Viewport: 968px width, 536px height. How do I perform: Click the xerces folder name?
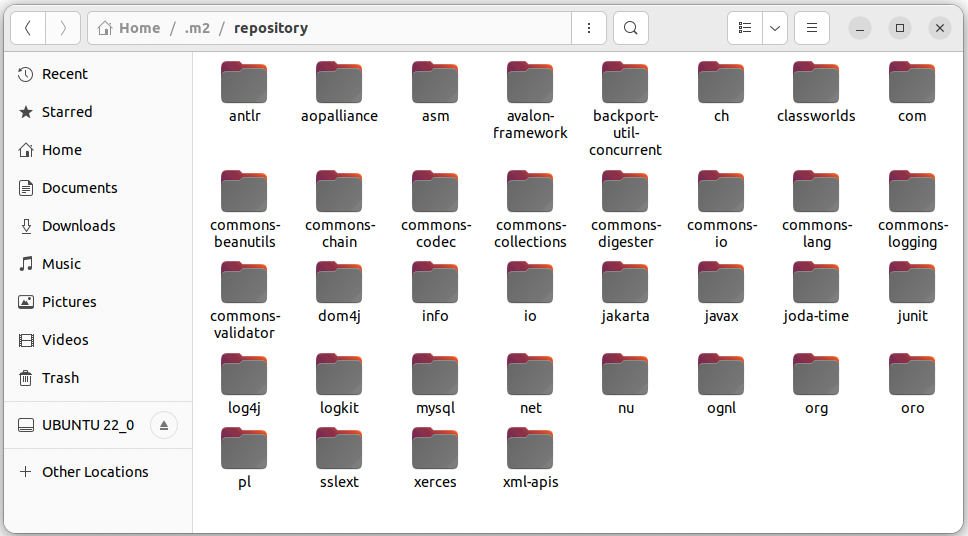(x=435, y=482)
